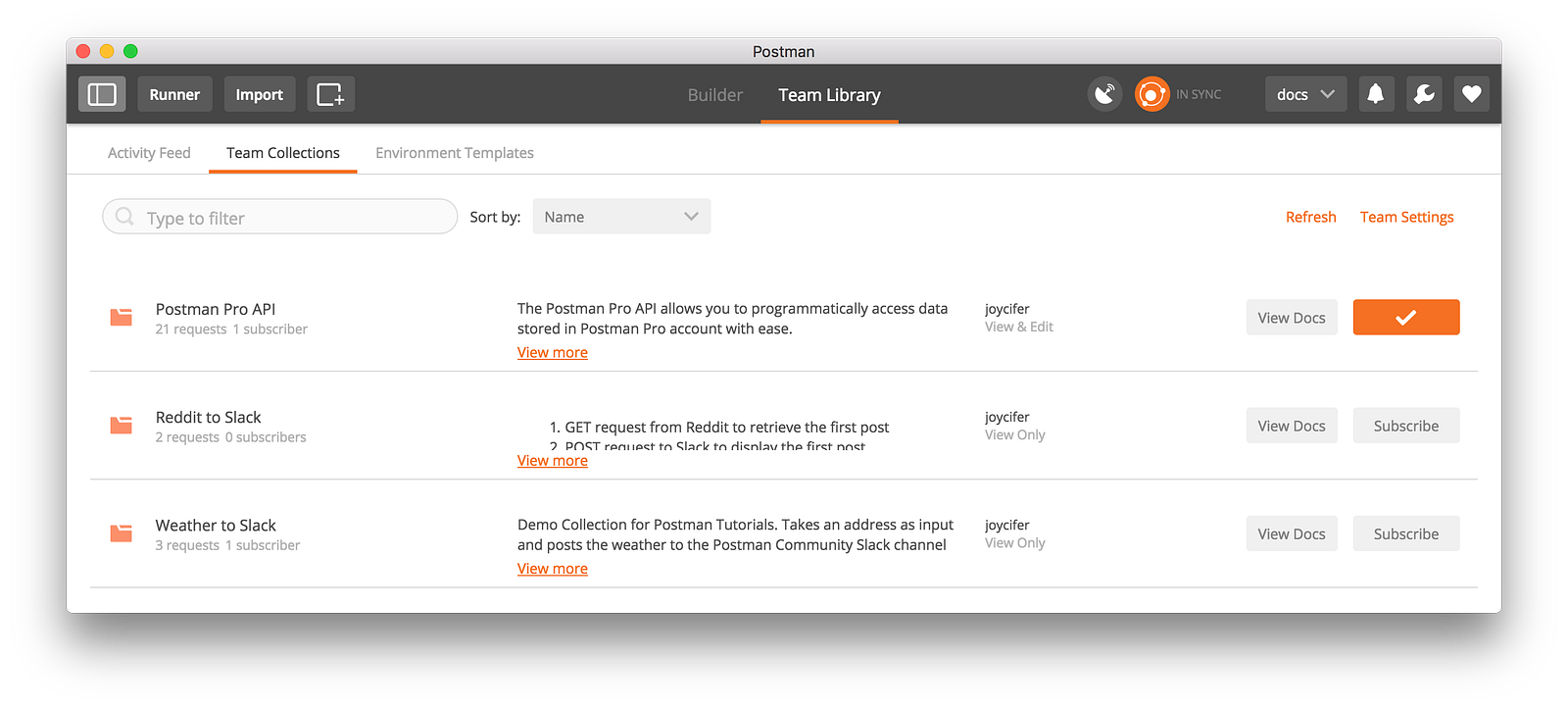Click '3 requests 1 subscriber' text
The image size is (1568, 708).
click(227, 545)
